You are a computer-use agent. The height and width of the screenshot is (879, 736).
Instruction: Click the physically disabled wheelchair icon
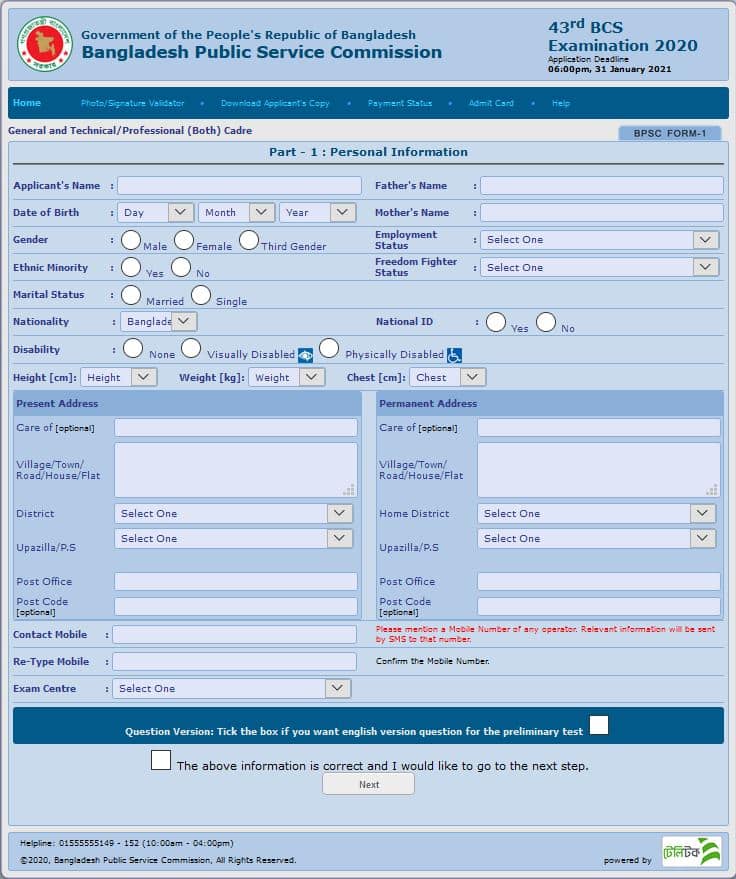[454, 355]
